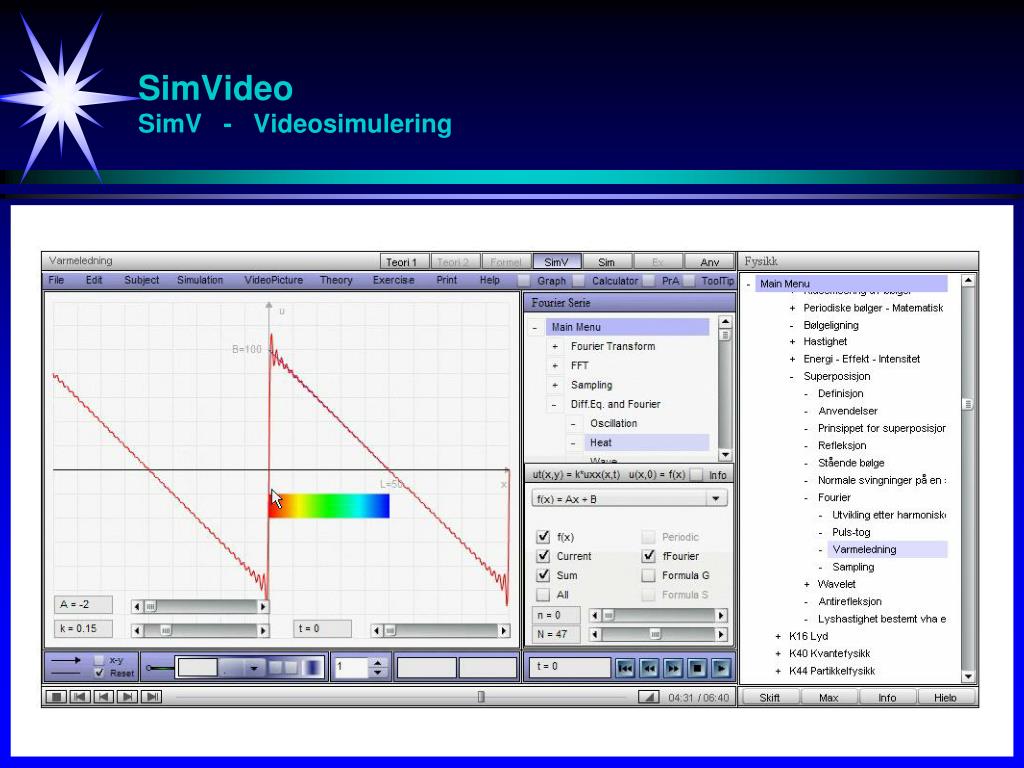Screen dimensions: 1024x768
Task: Collapse the Diff.Eq. and Fourier node
Action: [555, 404]
